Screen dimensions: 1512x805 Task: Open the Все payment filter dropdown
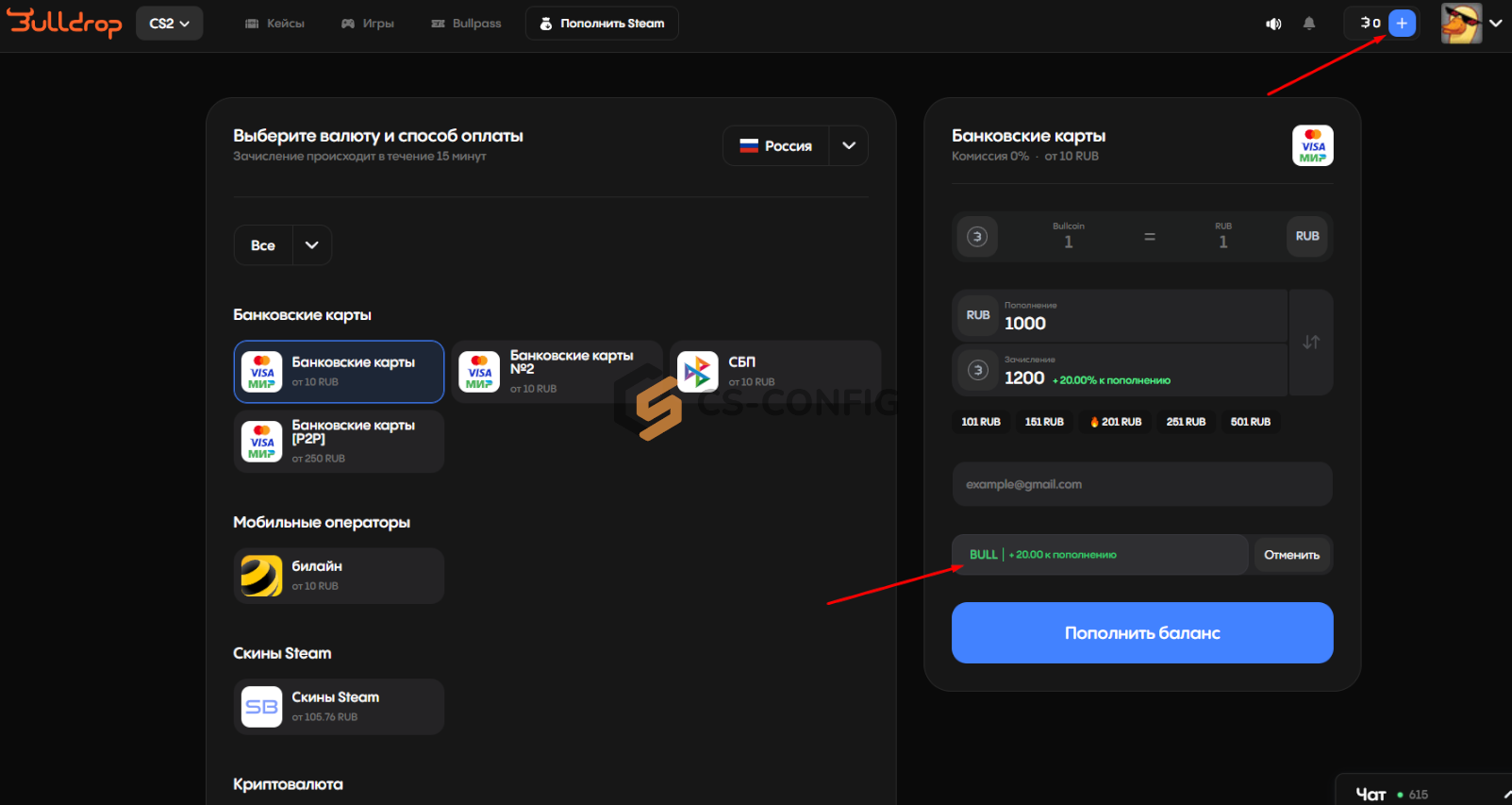[283, 245]
